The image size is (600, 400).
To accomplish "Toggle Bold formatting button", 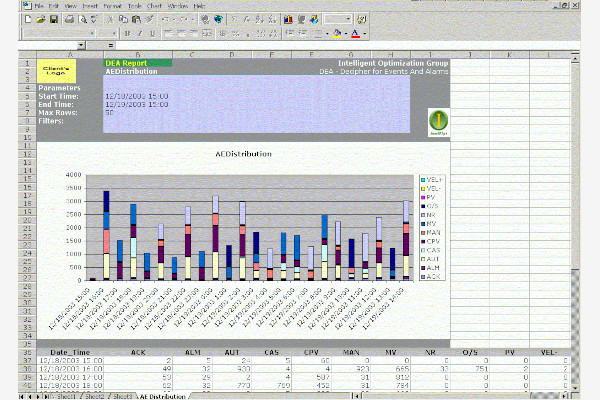I will click(127, 33).
